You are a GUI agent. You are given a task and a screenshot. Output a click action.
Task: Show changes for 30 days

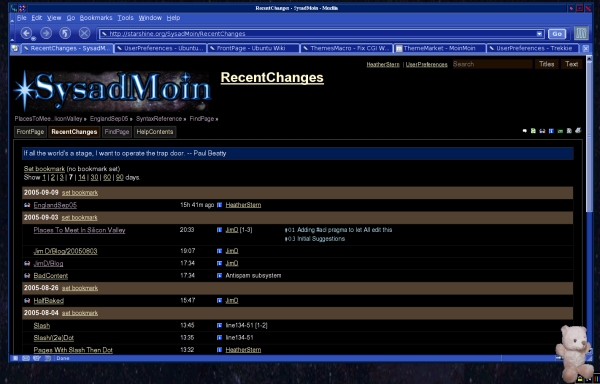click(x=94, y=177)
